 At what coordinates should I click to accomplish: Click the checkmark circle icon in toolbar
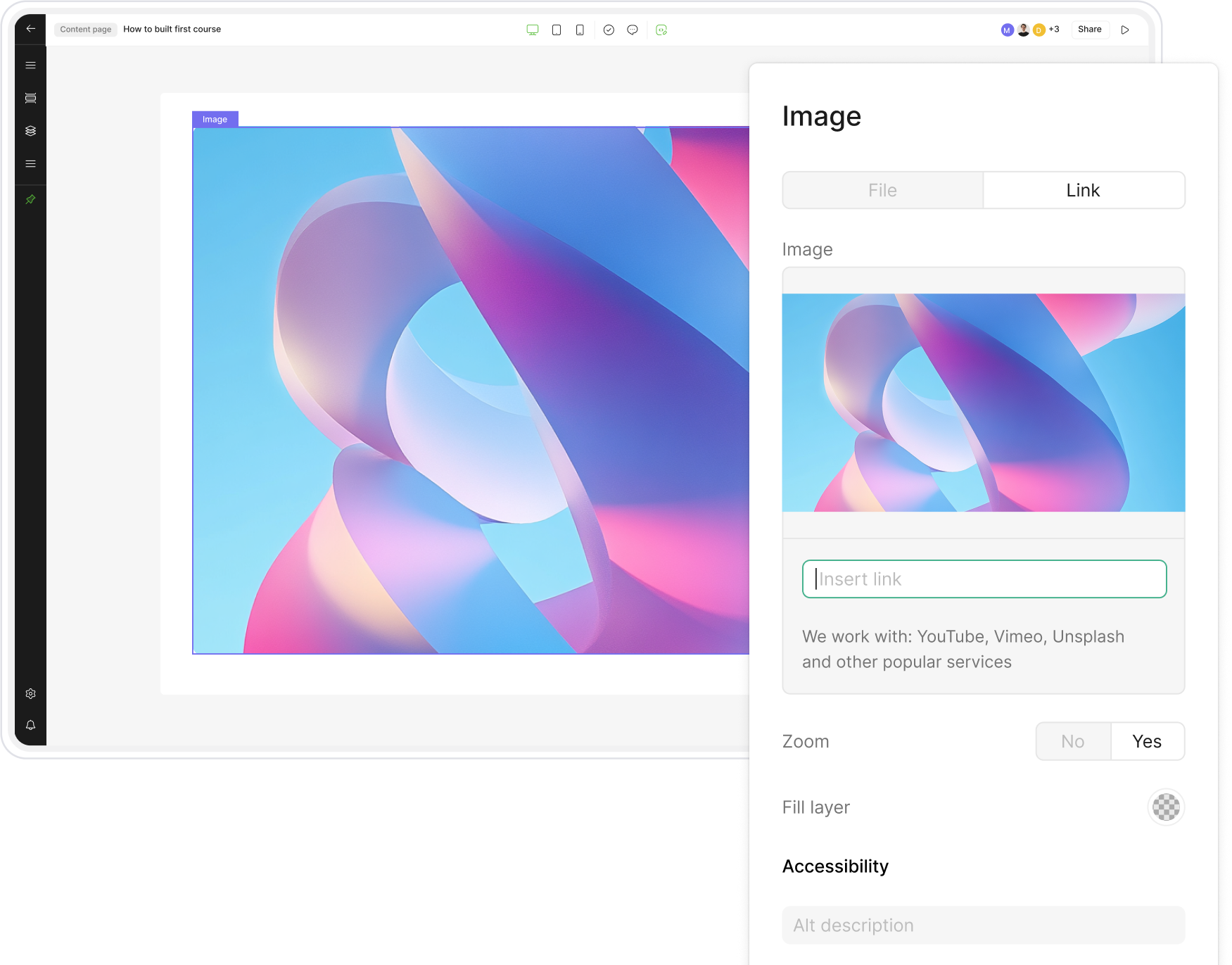609,30
